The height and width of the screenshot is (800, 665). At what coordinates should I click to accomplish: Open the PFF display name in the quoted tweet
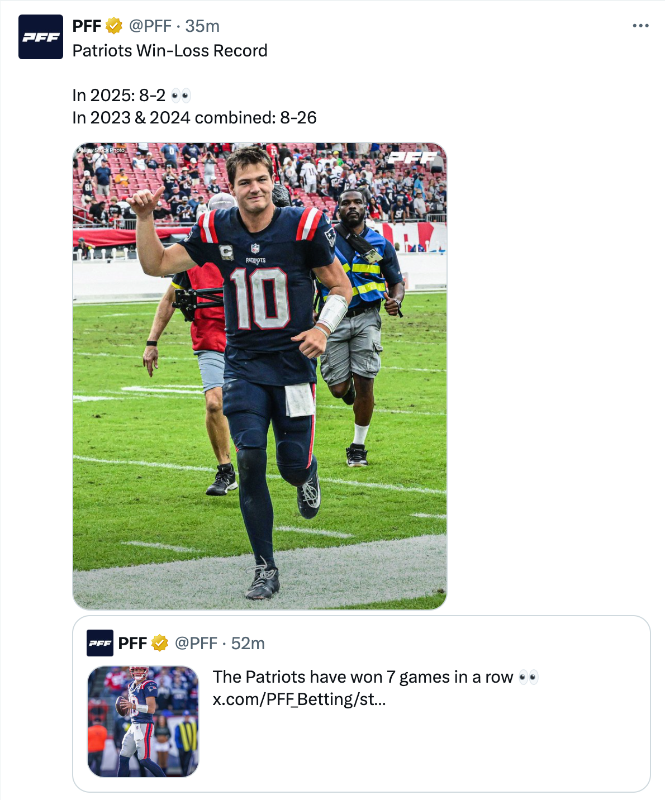(133, 643)
